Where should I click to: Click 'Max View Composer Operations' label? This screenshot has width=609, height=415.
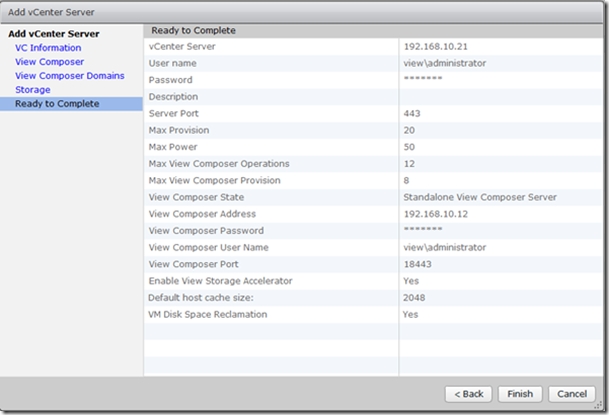tap(219, 163)
